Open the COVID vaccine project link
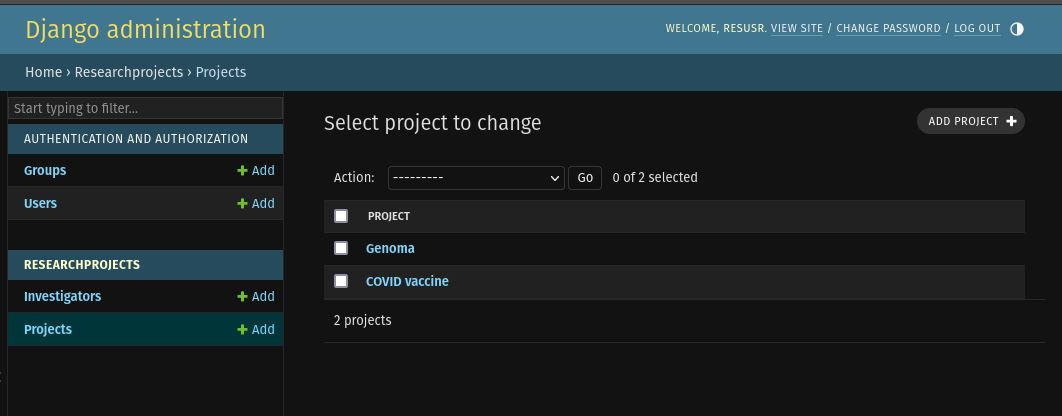The image size is (1062, 416). [x=407, y=281]
